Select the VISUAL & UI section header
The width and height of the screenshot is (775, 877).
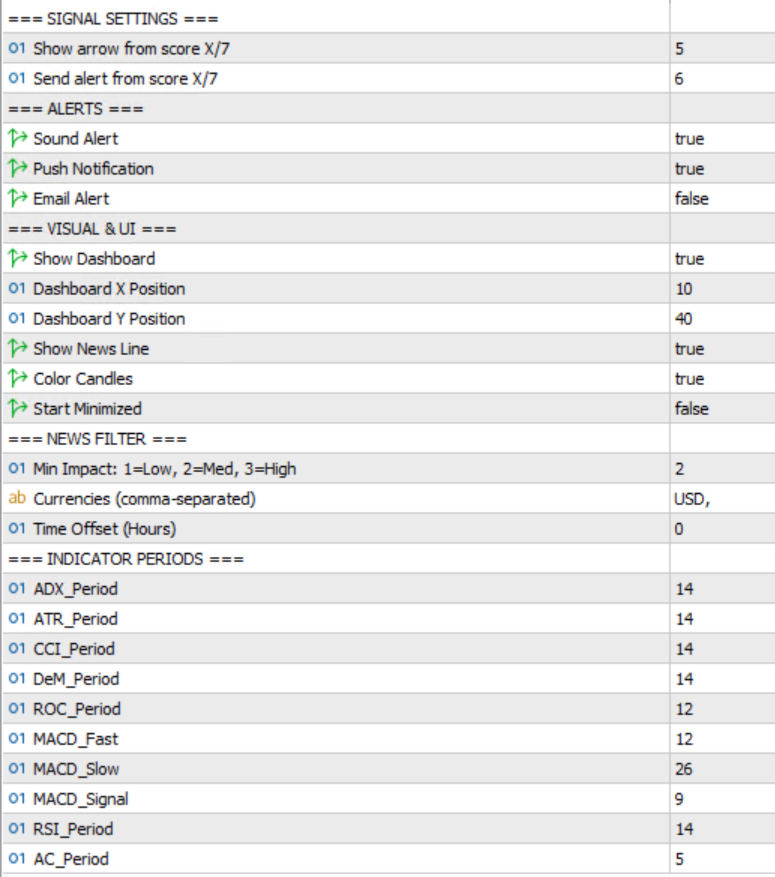pyautogui.click(x=92, y=229)
